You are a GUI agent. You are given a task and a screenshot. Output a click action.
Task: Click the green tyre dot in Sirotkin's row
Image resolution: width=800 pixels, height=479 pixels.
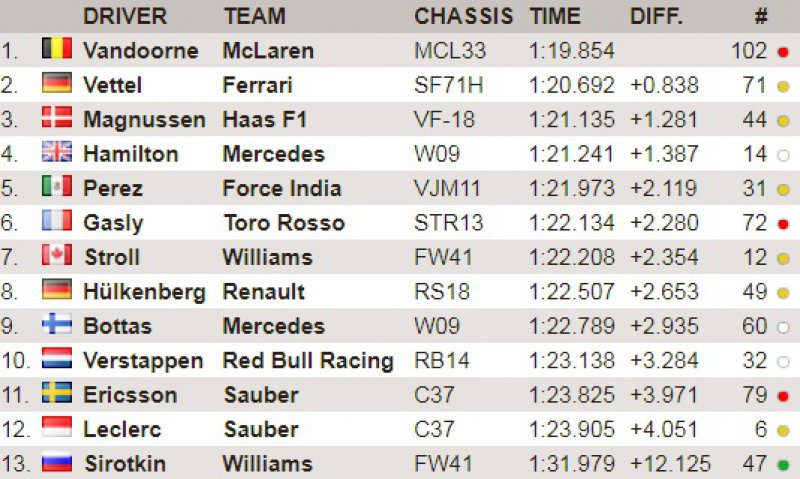(782, 464)
